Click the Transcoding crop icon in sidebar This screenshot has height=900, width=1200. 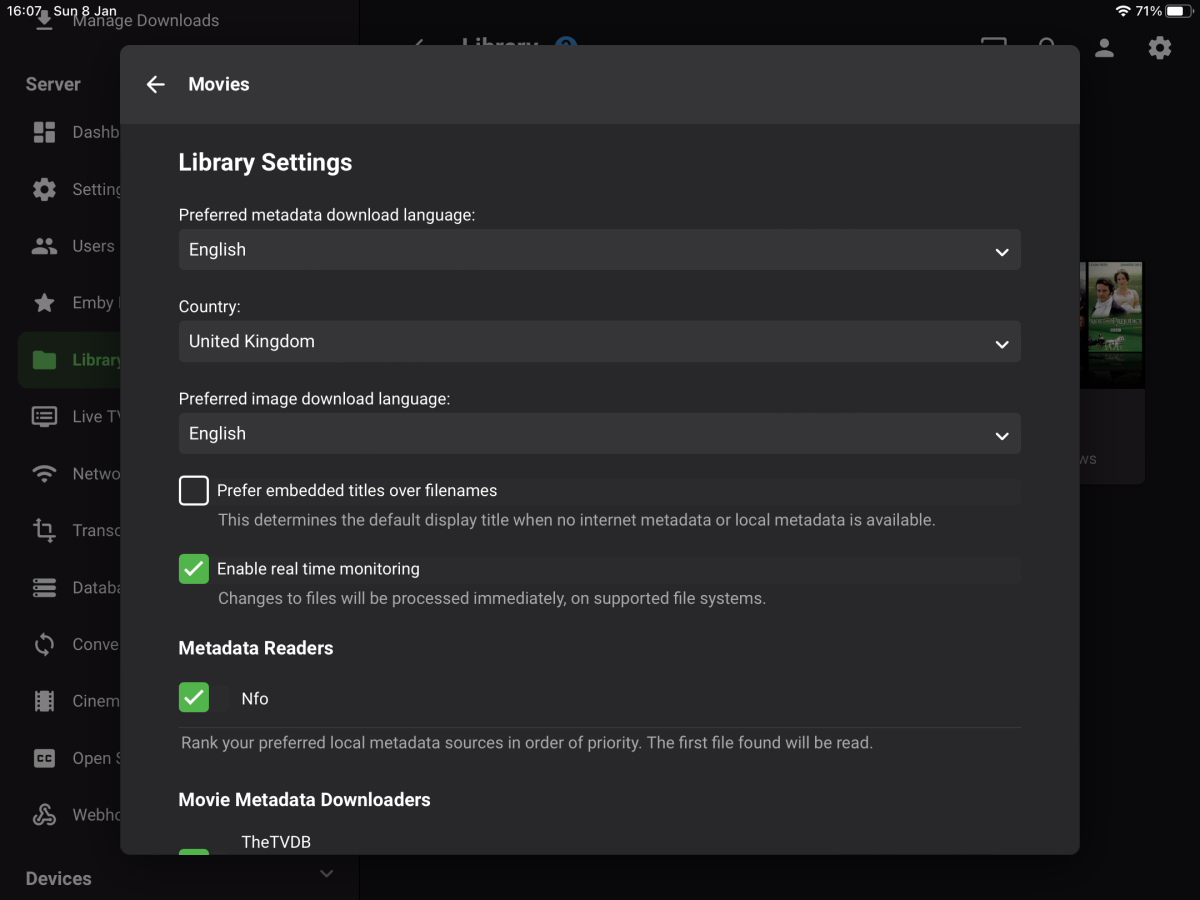45,531
